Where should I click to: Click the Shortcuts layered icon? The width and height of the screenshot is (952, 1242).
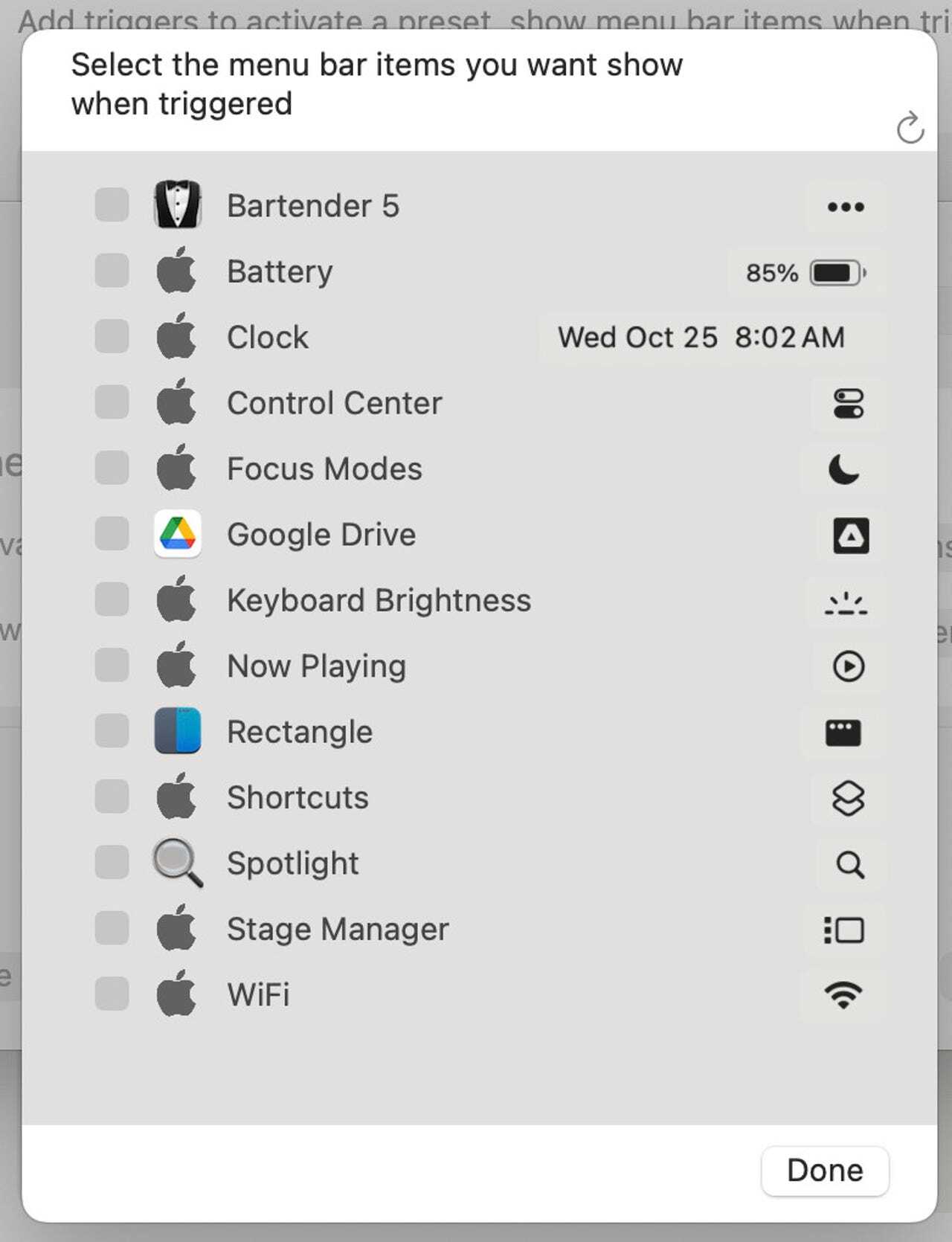[848, 799]
